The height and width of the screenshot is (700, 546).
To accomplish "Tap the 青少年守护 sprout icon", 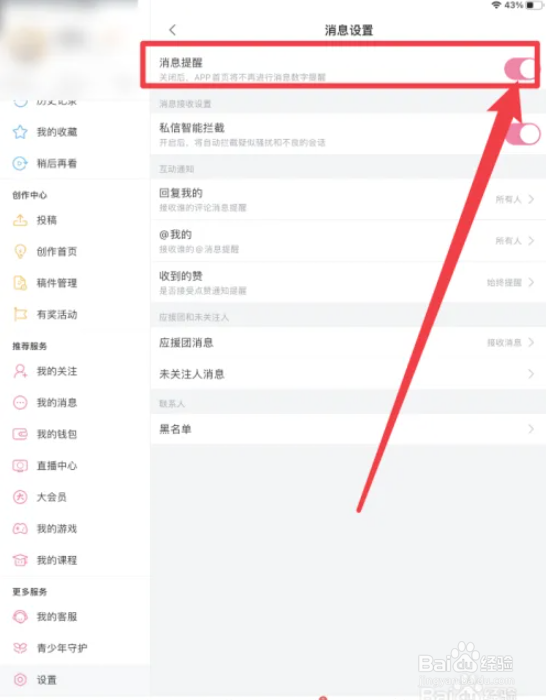I will point(20,648).
